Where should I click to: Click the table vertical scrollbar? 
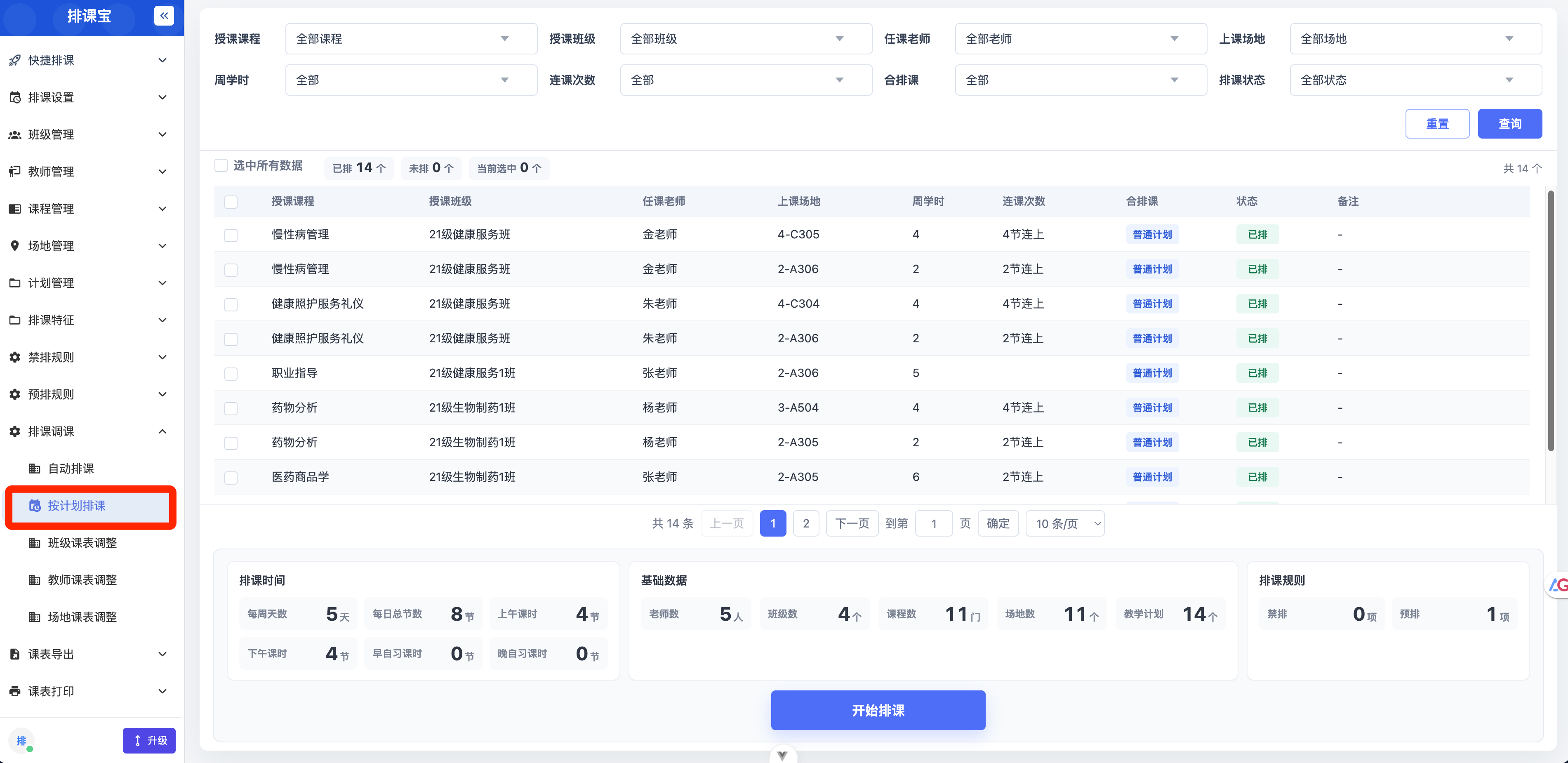[x=1550, y=321]
